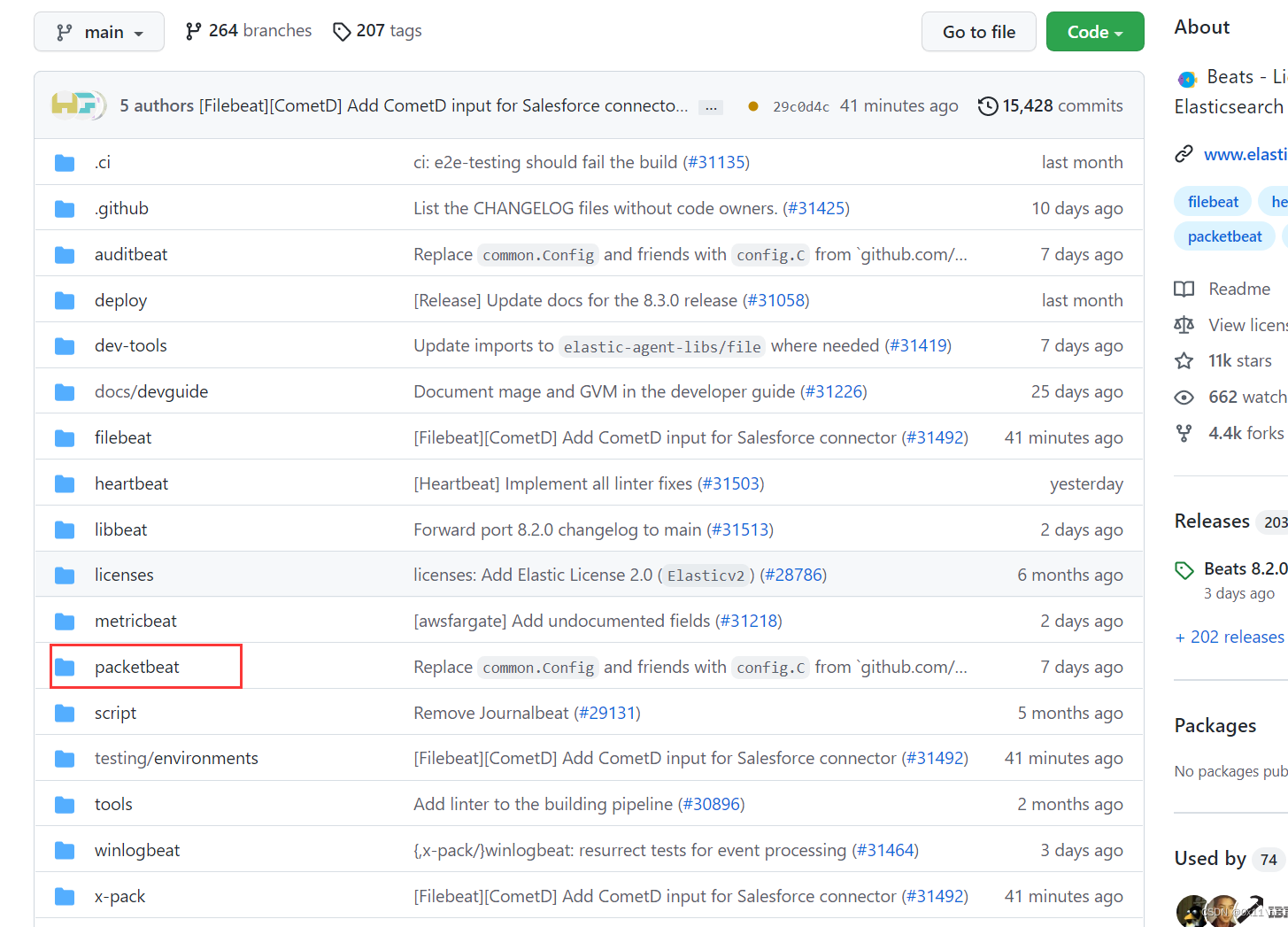This screenshot has height=927, width=1288.
Task: Select the branch icon next to main
Action: (x=66, y=31)
